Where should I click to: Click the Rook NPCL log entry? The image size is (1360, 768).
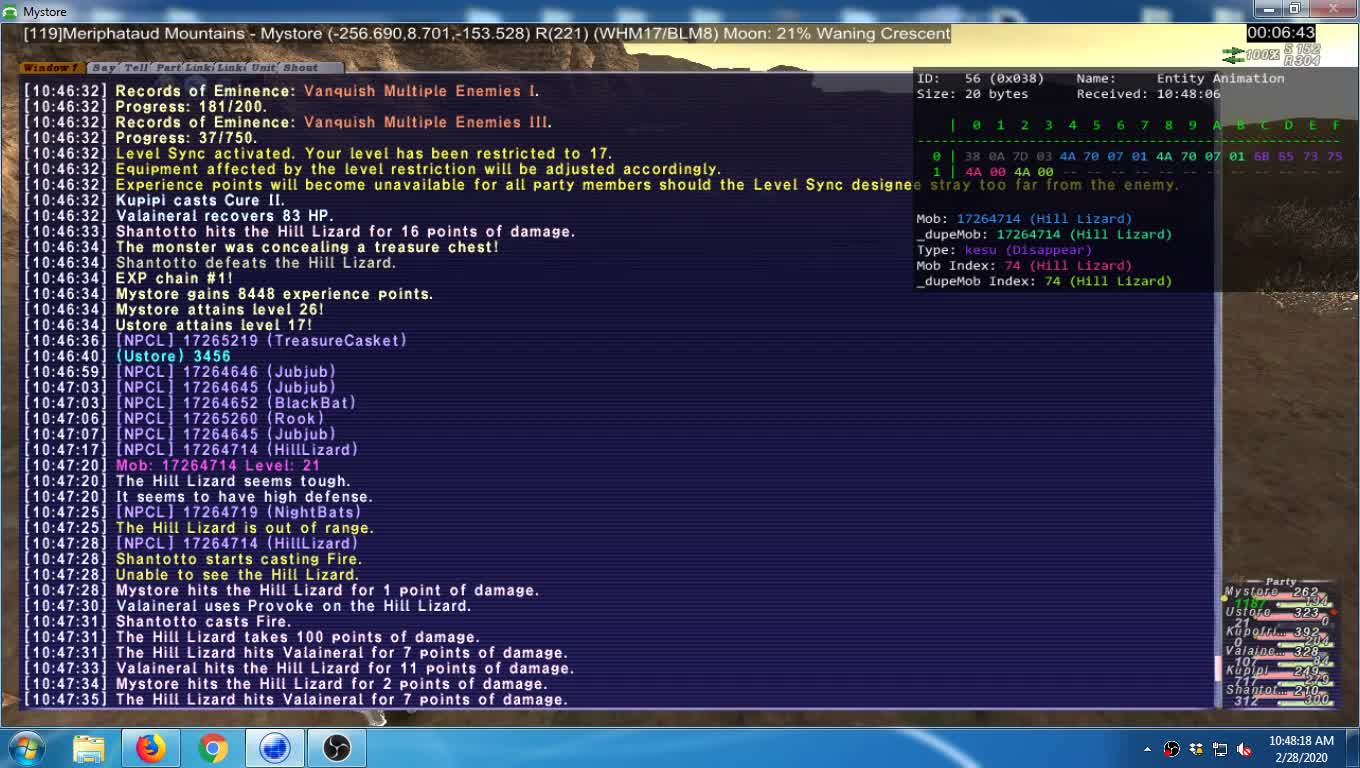[x=174, y=419]
